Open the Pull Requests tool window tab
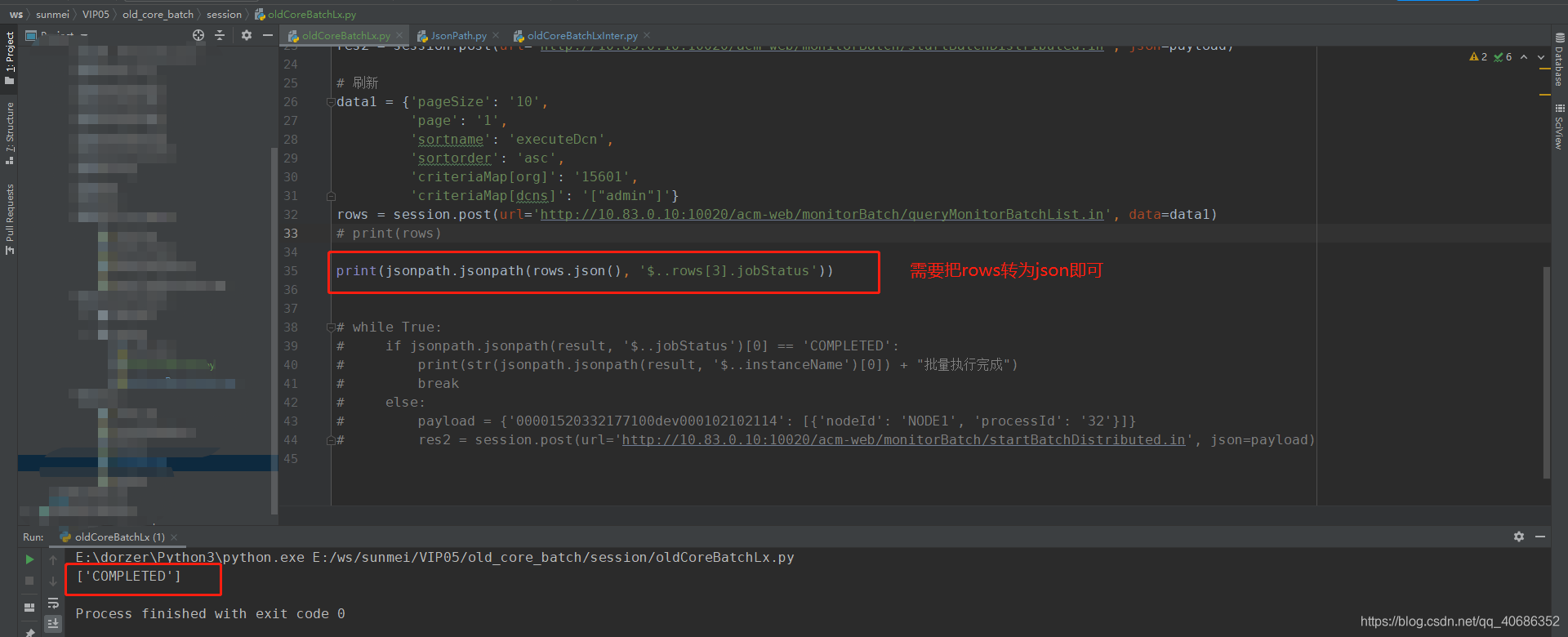 [10, 219]
